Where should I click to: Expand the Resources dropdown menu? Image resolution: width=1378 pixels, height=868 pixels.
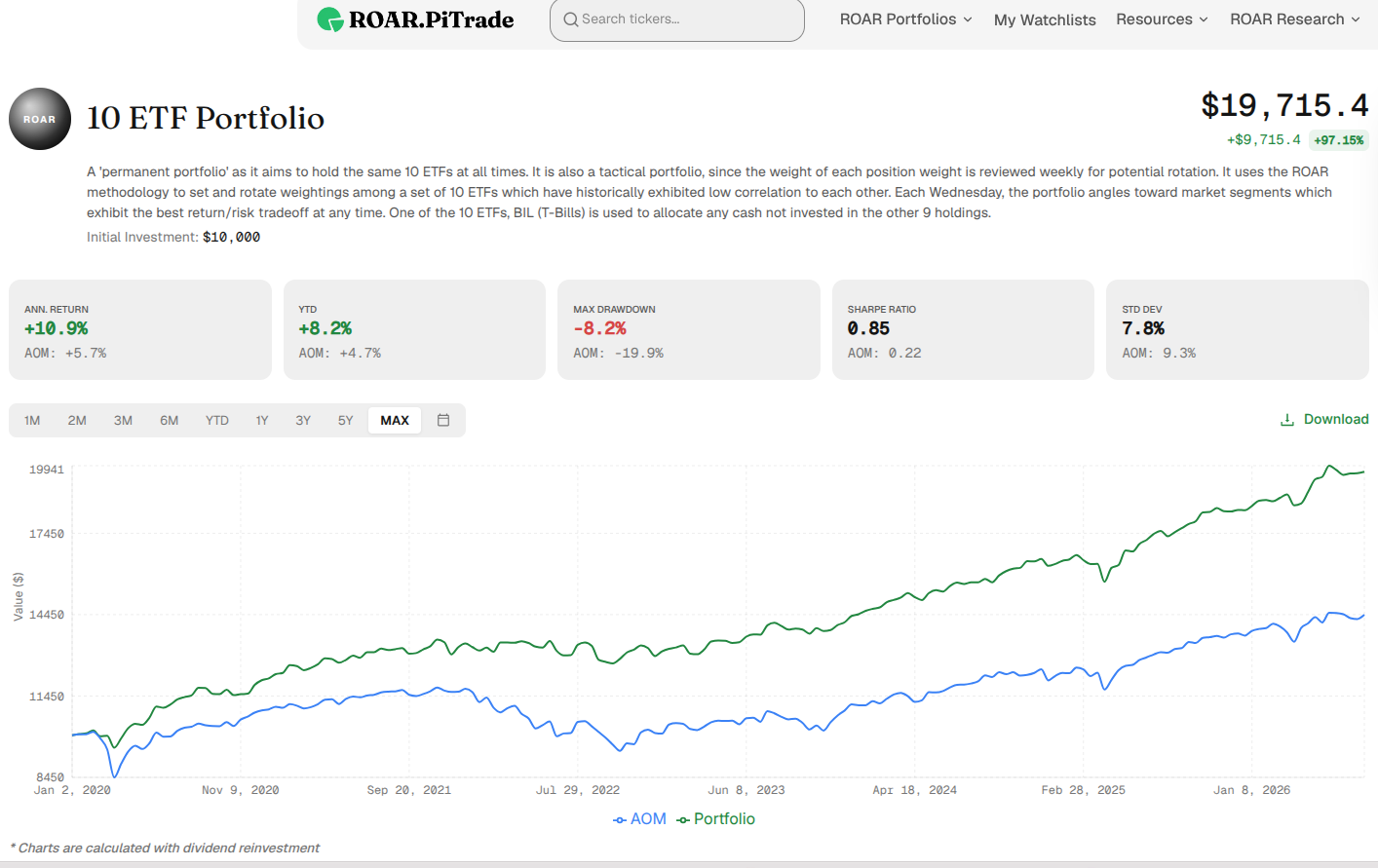coord(1163,19)
